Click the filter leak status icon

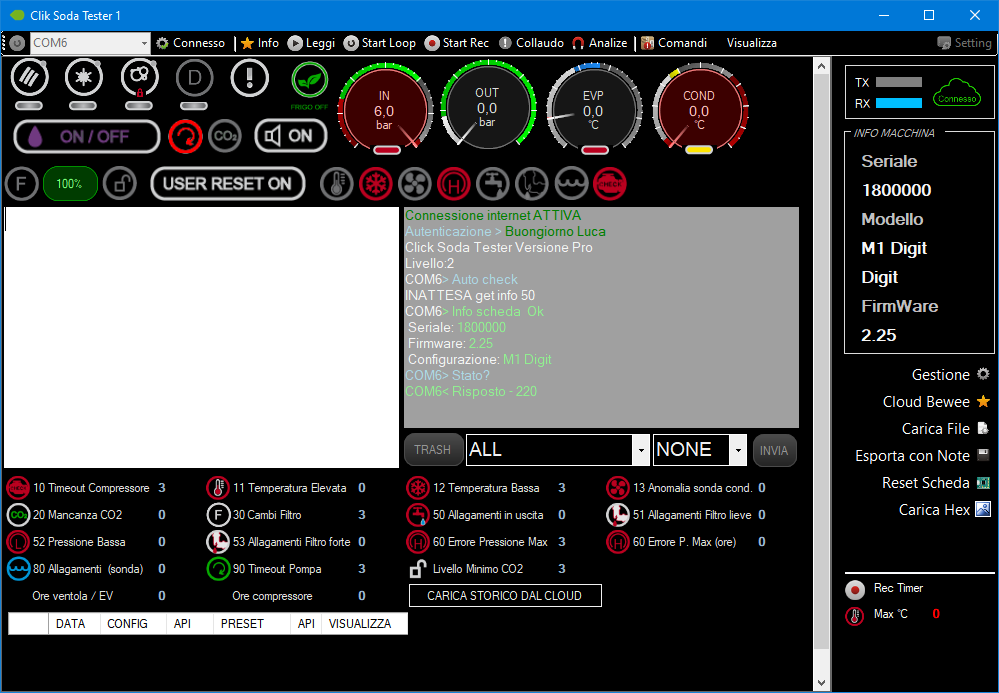pos(531,184)
